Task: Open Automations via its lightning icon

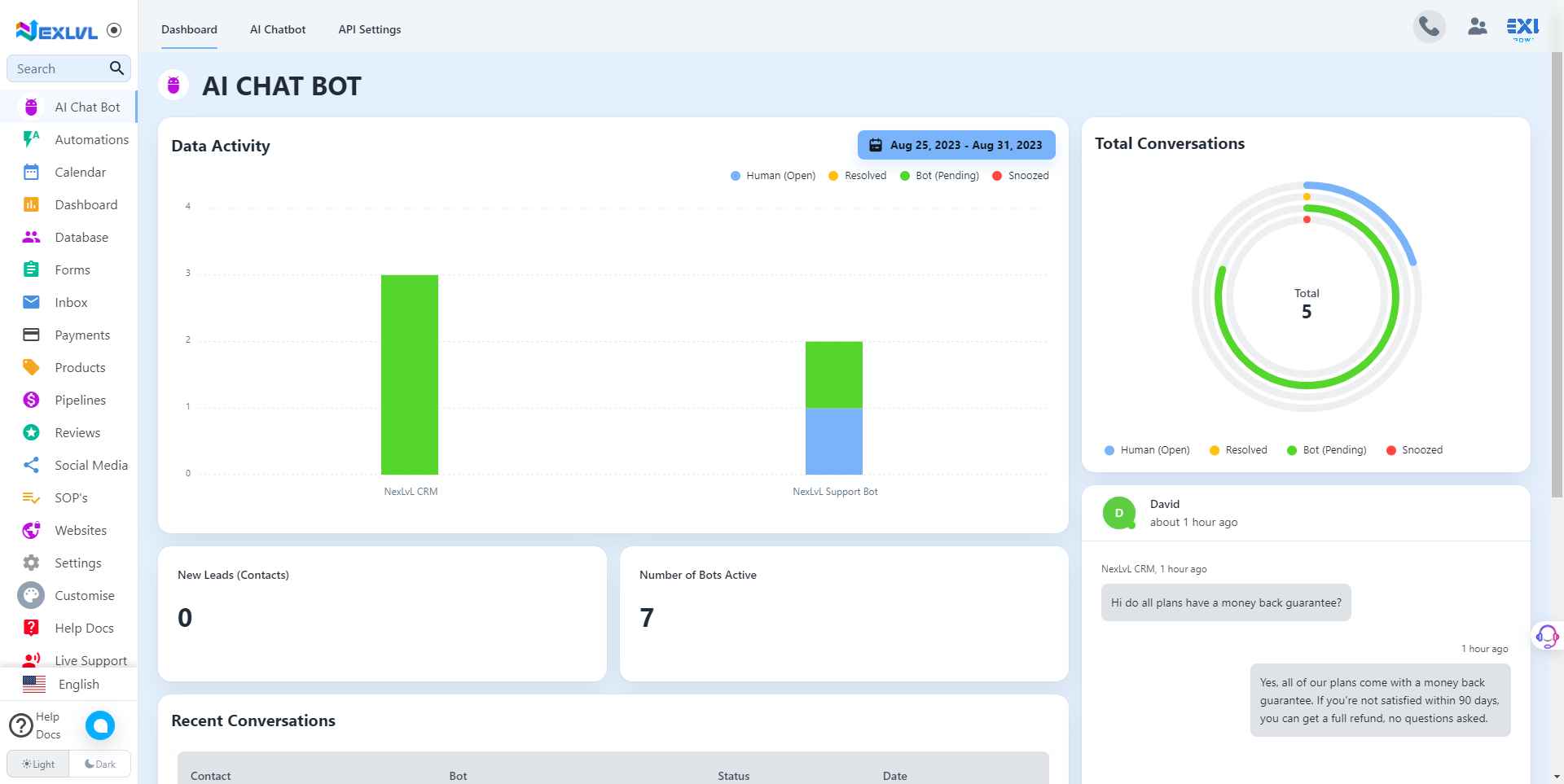Action: (x=31, y=139)
